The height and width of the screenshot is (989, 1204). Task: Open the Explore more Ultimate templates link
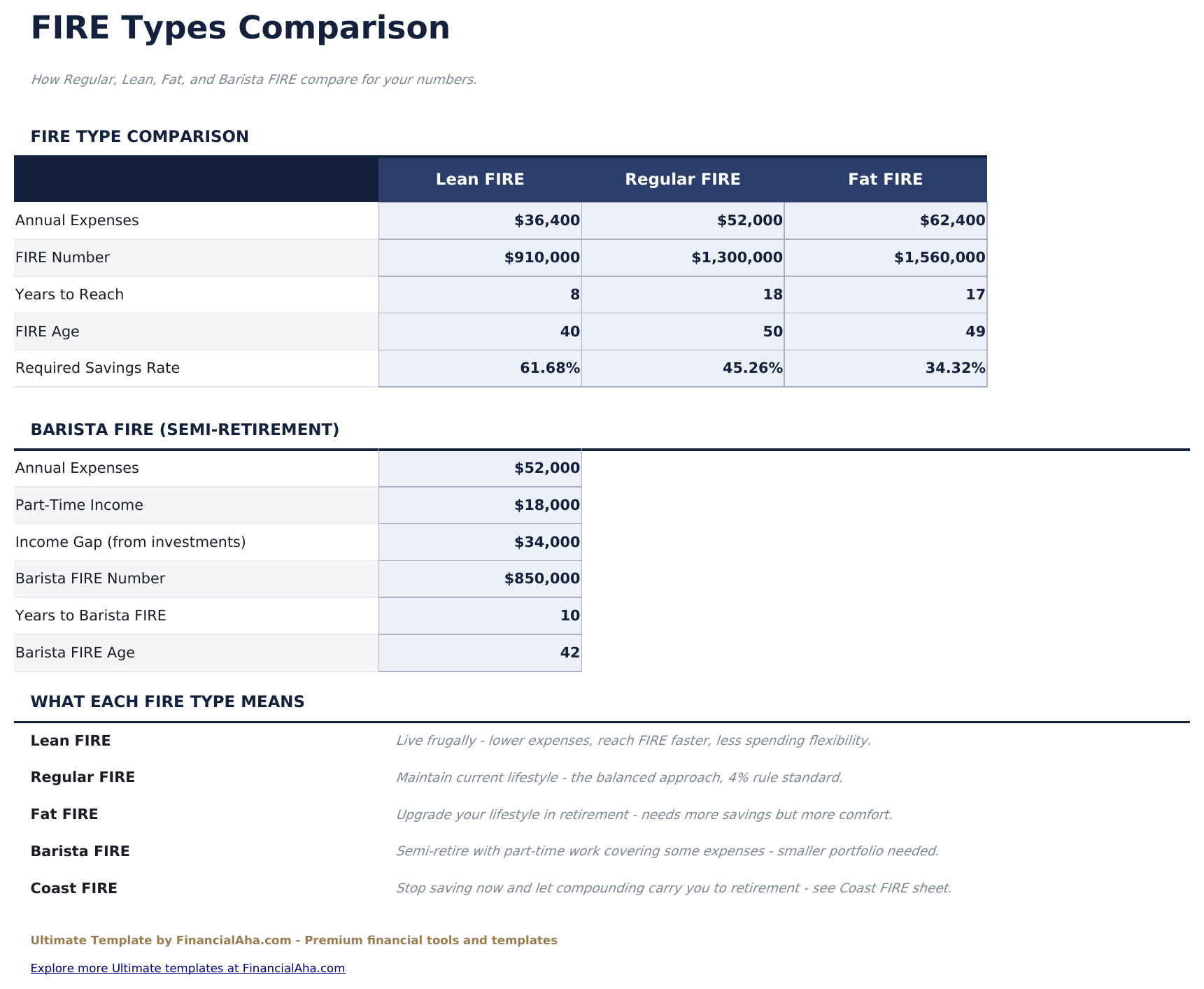pos(187,968)
